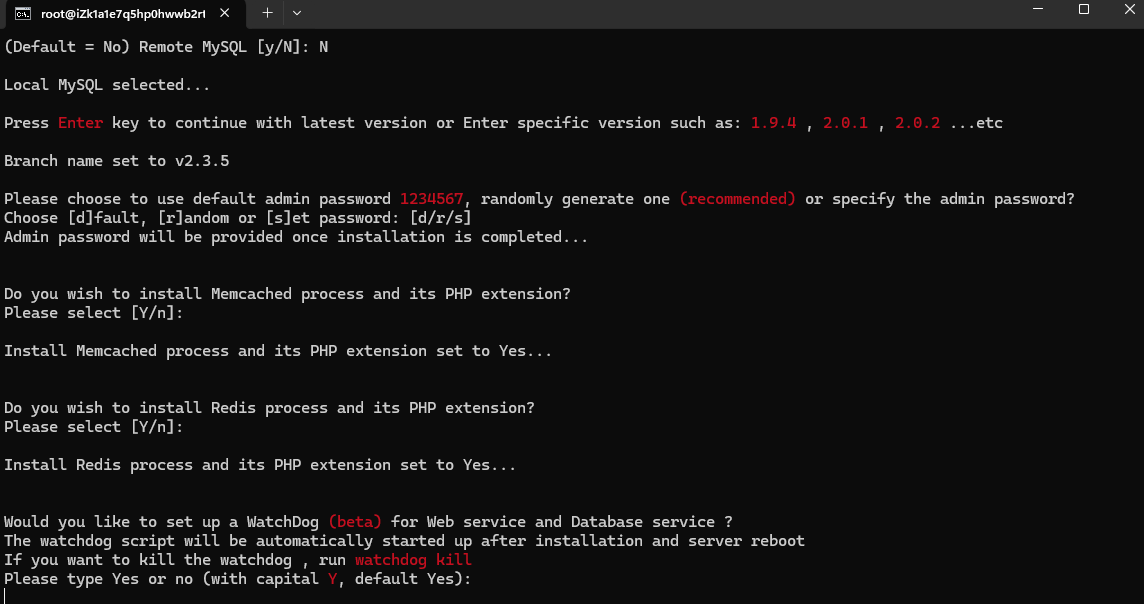The image size is (1144, 604).
Task: Select the root@iZk1a1e7q5hp0hwwb2rt tab title
Action: coord(122,13)
